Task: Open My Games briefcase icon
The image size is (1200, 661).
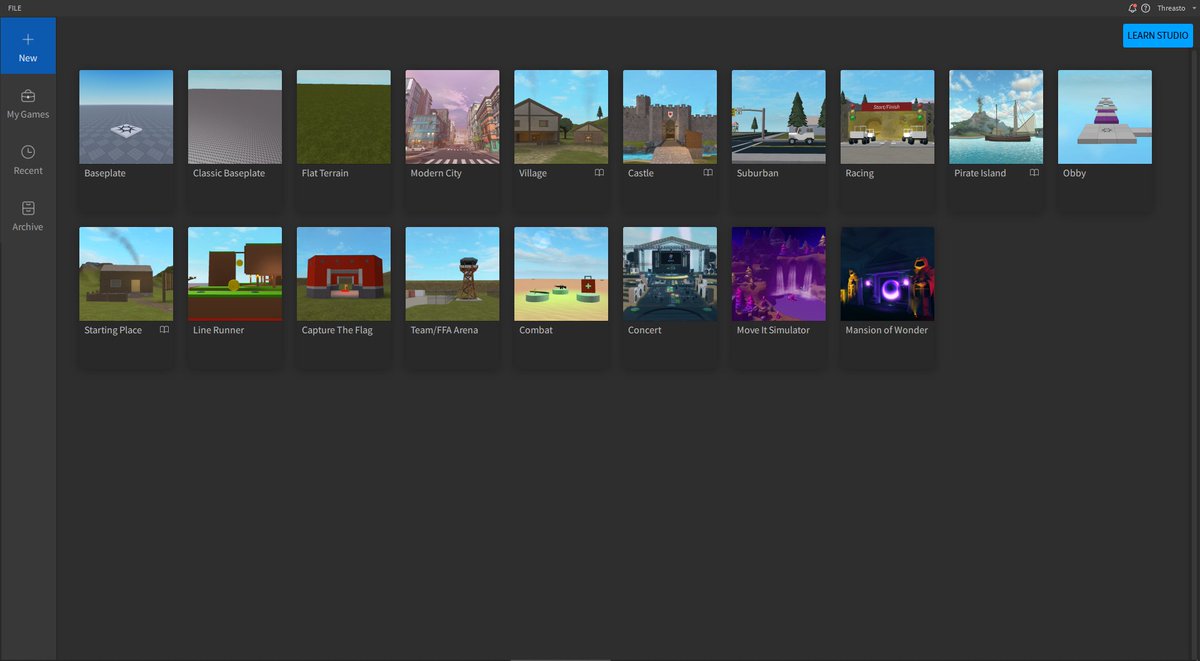Action: point(28,96)
